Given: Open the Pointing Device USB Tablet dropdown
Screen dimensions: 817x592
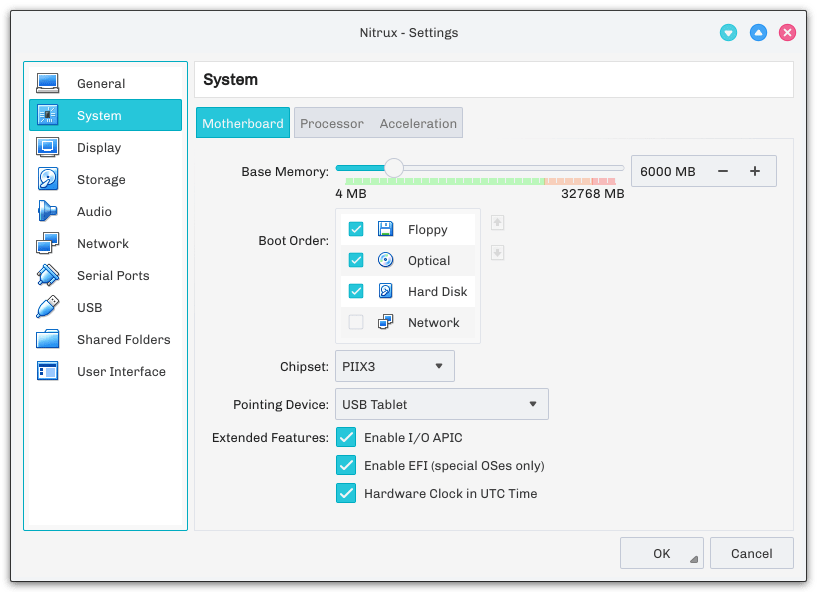Looking at the screenshot, I should point(442,404).
